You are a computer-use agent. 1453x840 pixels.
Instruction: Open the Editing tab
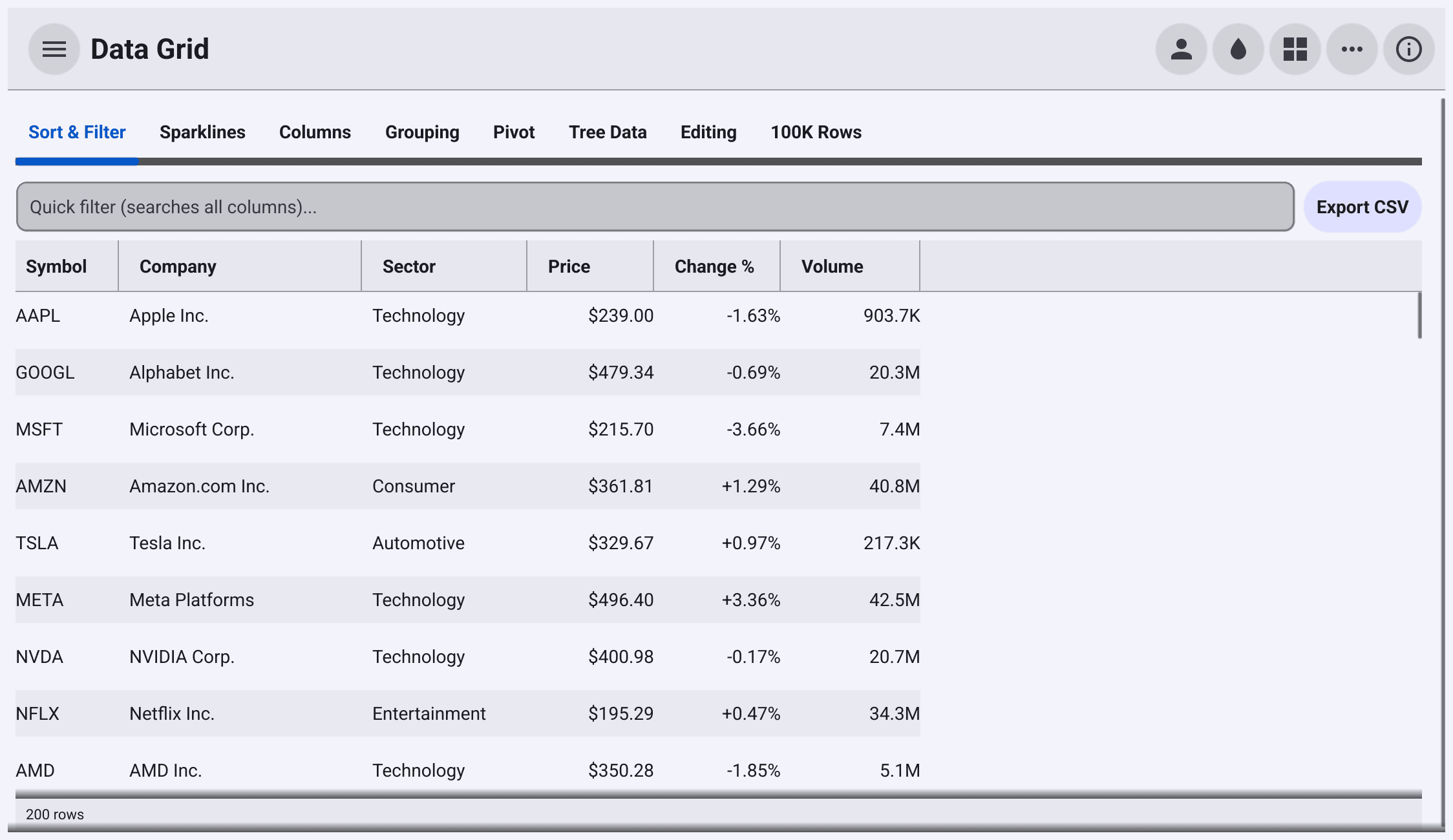(708, 132)
